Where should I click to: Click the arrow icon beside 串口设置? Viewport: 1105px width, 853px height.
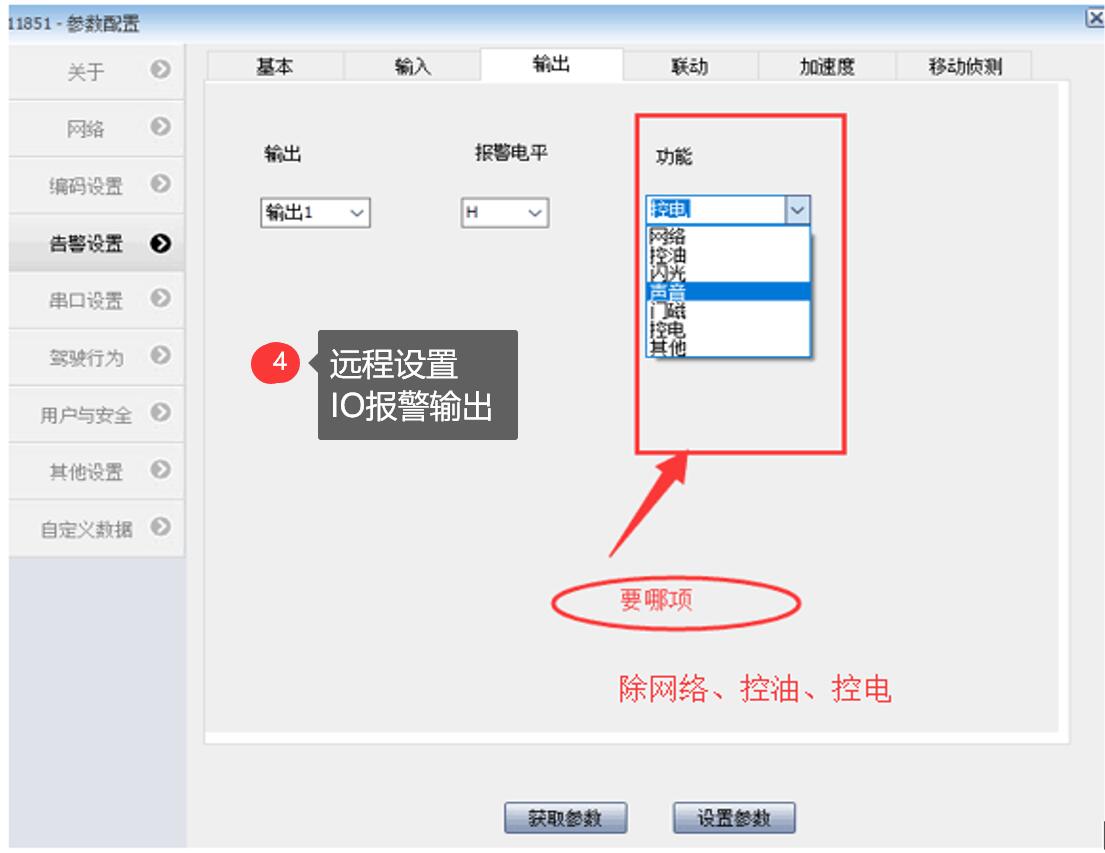click(159, 298)
